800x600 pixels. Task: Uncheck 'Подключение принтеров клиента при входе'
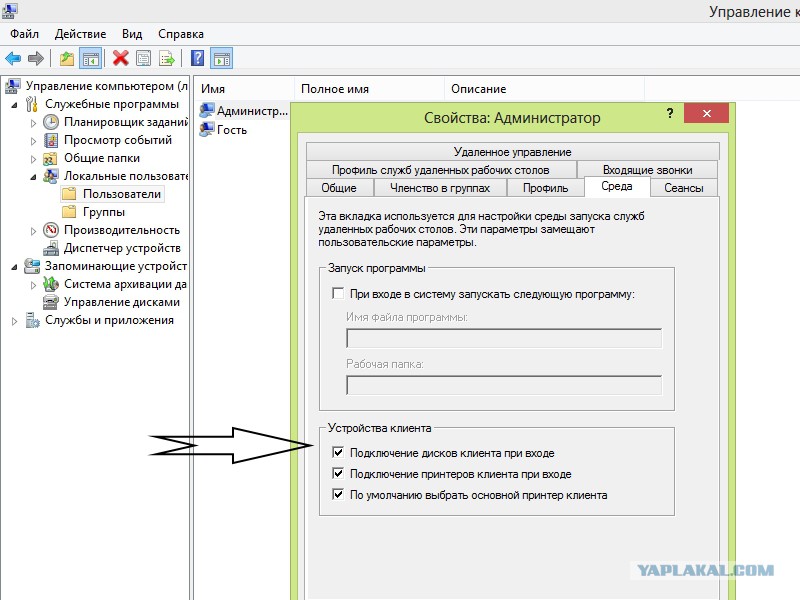click(337, 474)
